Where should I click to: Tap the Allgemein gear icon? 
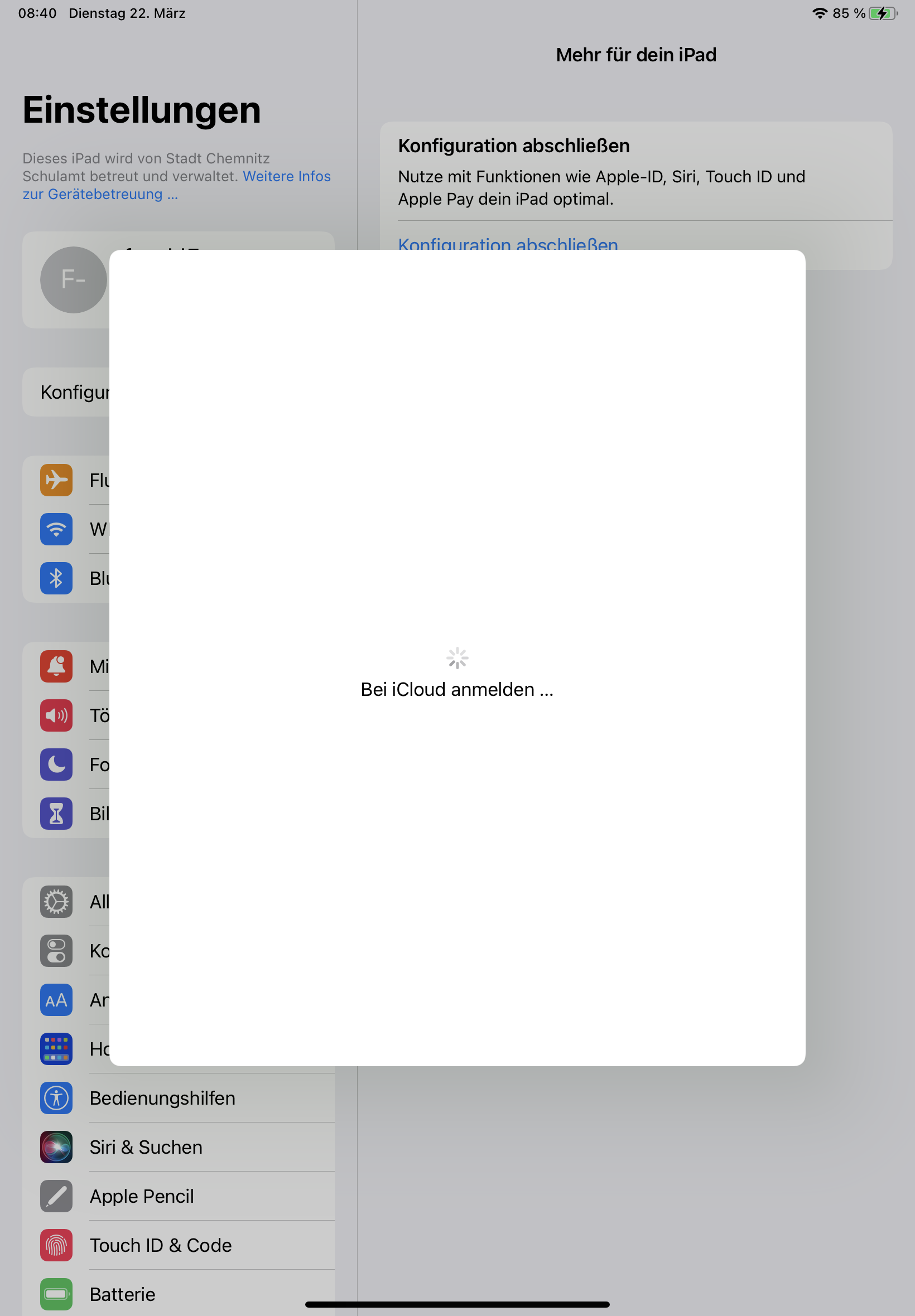[56, 902]
